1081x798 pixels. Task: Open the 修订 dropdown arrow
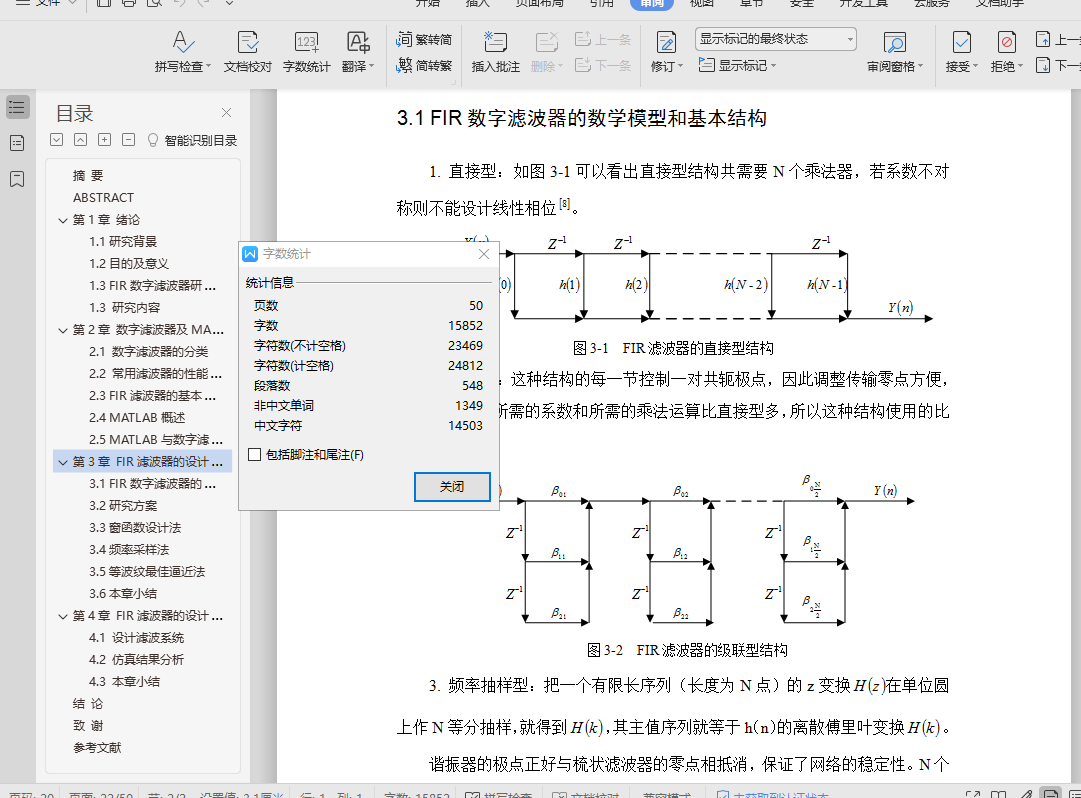click(680, 67)
